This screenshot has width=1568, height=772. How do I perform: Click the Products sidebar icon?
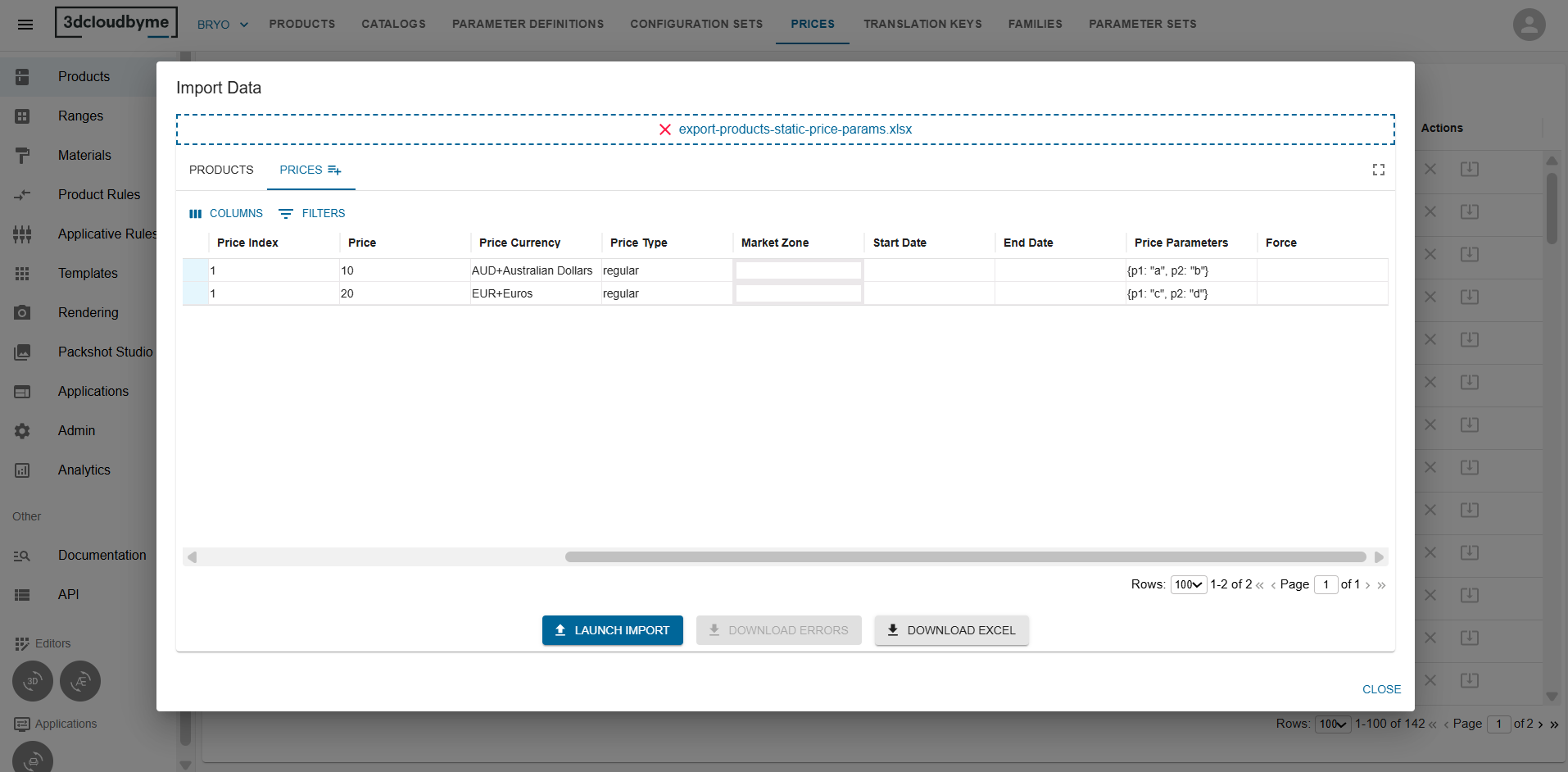[x=22, y=77]
